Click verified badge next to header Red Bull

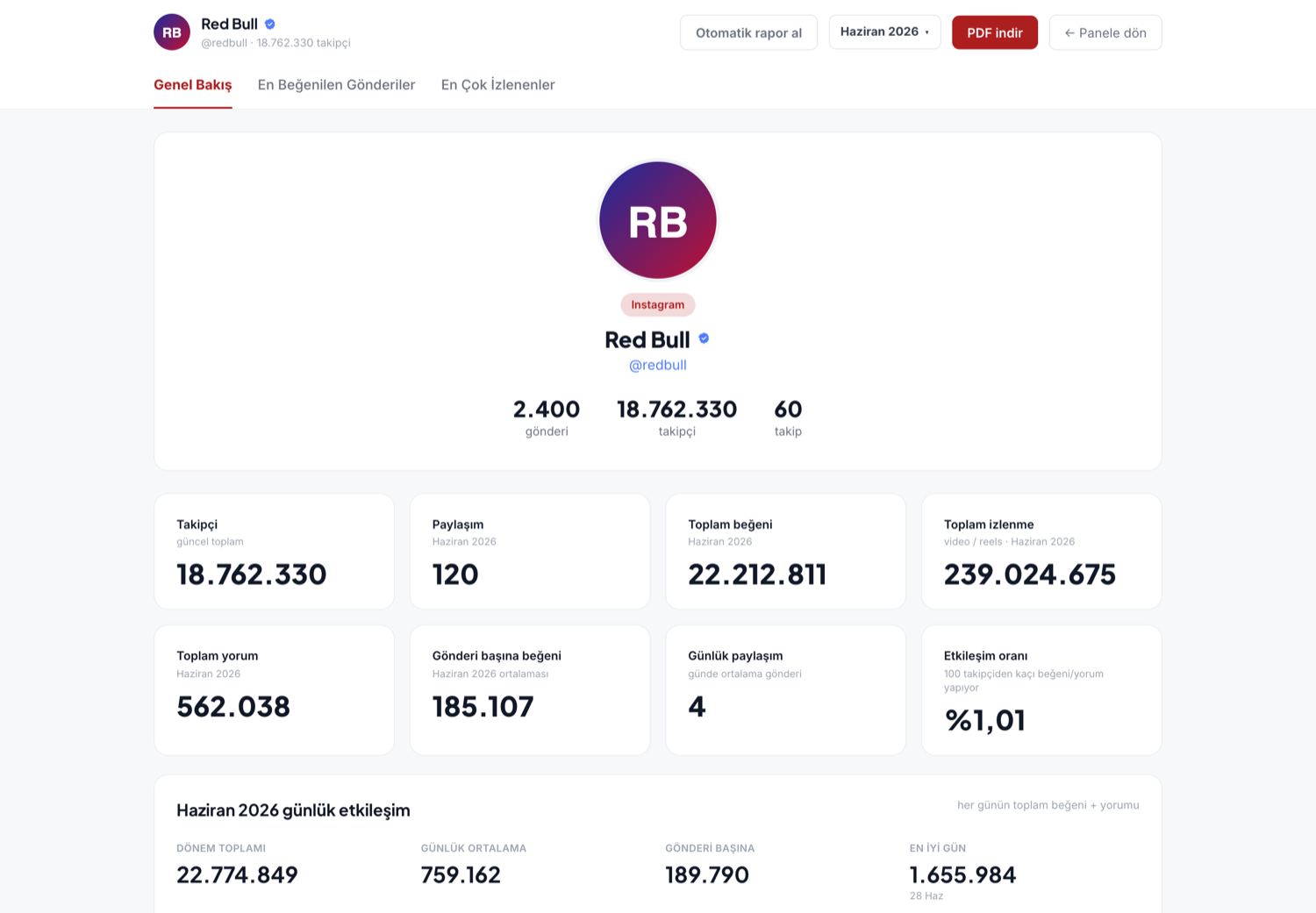[270, 25]
